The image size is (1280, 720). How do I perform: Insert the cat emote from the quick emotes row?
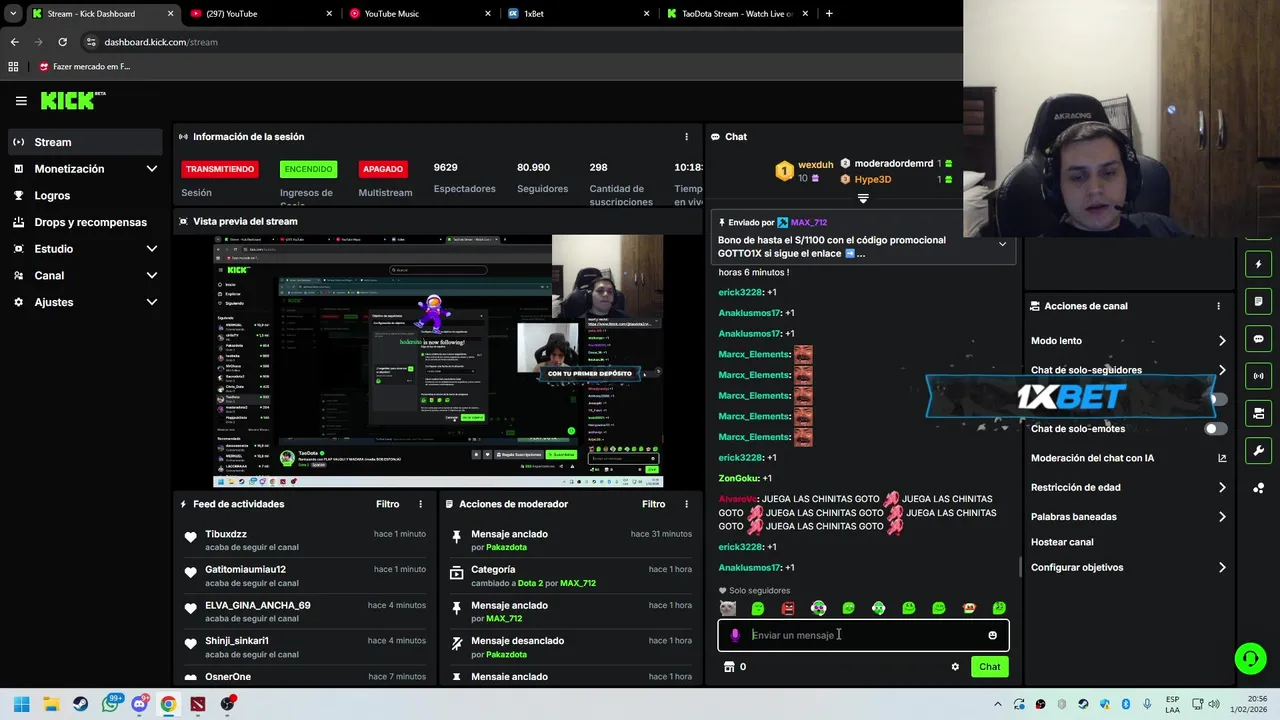click(728, 608)
